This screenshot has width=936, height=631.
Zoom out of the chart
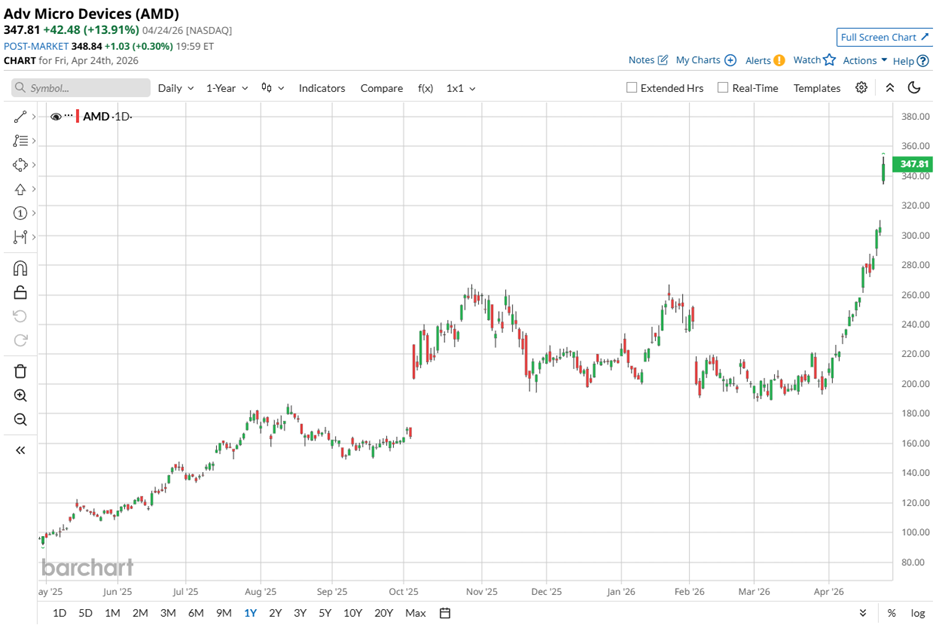pyautogui.click(x=20, y=420)
